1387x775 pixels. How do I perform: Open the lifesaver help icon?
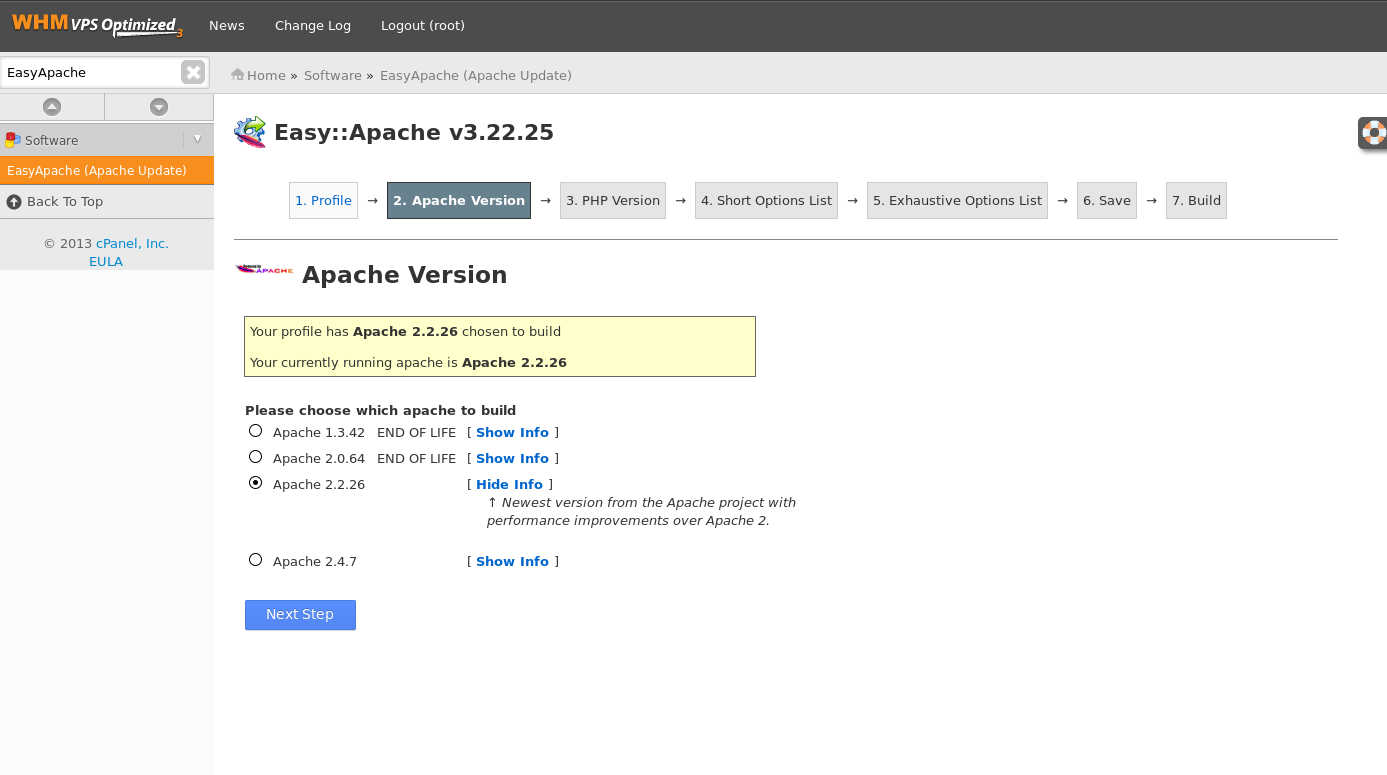(1374, 132)
